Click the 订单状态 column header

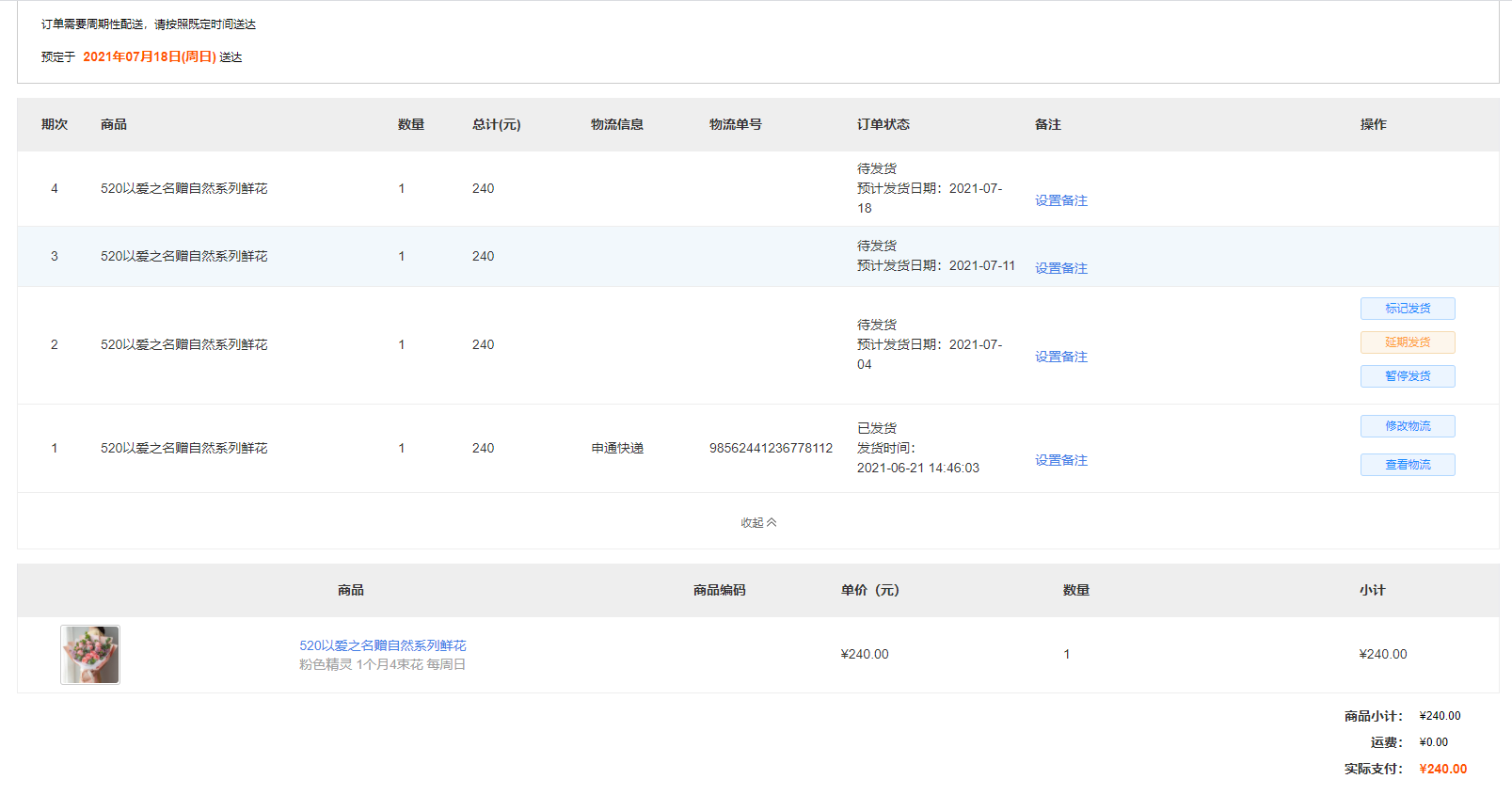click(x=883, y=124)
